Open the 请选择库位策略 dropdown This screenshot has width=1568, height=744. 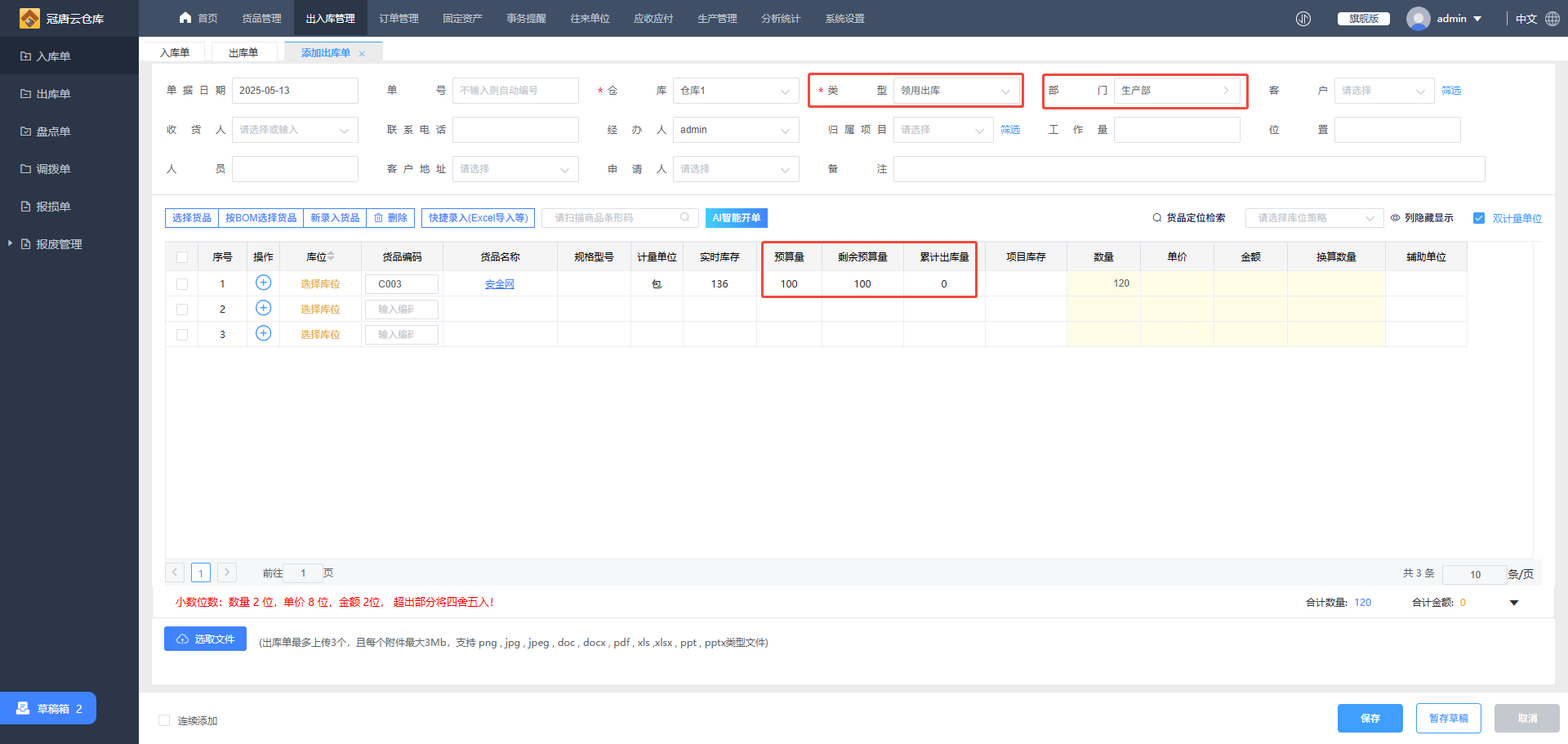[1314, 218]
